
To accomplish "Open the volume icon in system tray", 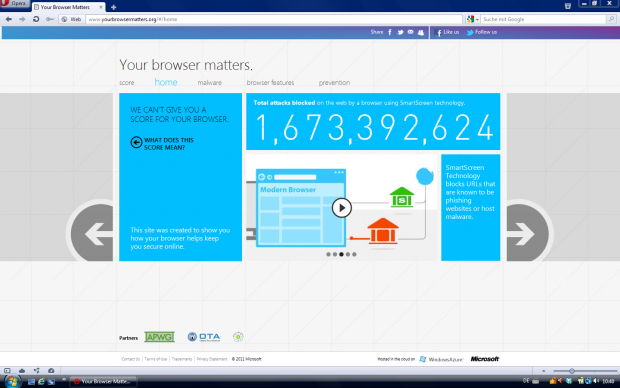I will coord(596,381).
